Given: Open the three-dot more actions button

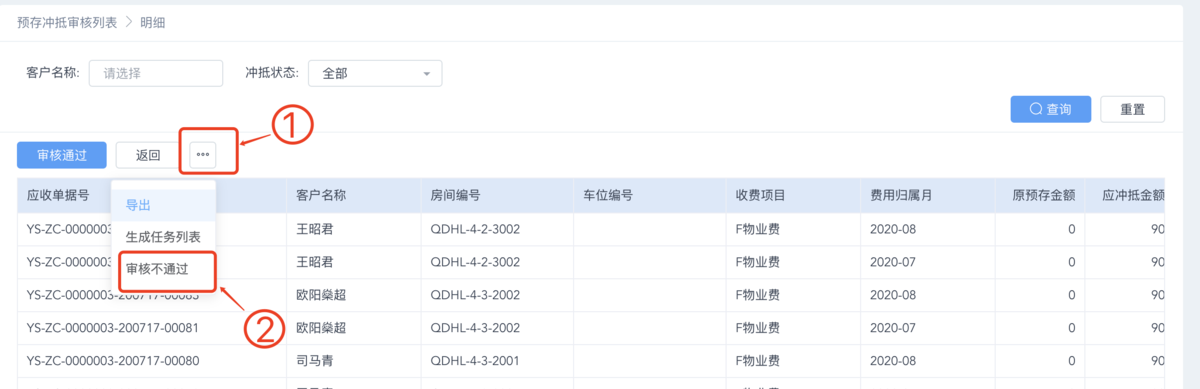Looking at the screenshot, I should pyautogui.click(x=203, y=155).
